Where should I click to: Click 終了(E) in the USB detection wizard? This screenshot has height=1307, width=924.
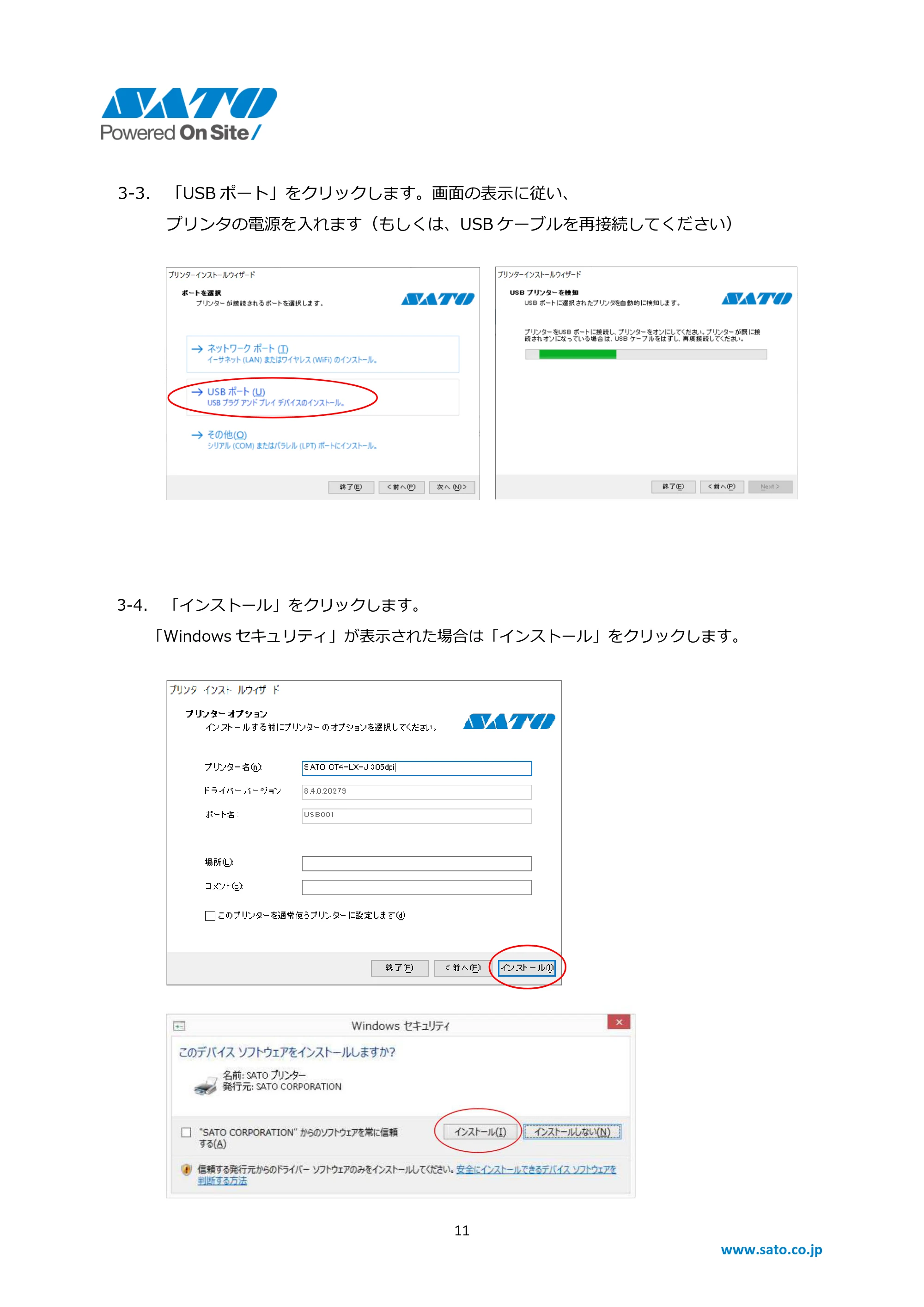tap(673, 486)
